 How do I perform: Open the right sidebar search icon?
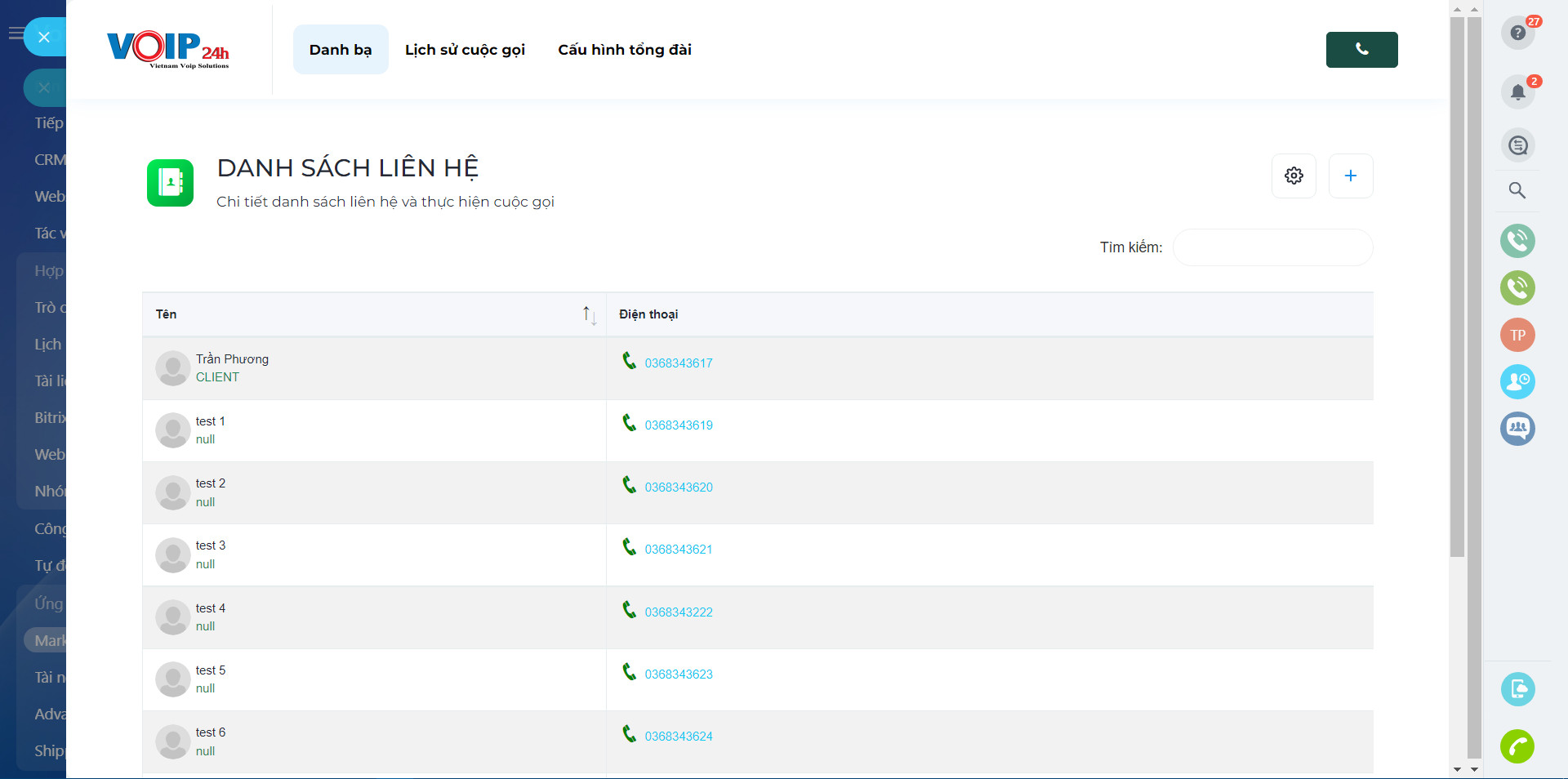(x=1517, y=190)
